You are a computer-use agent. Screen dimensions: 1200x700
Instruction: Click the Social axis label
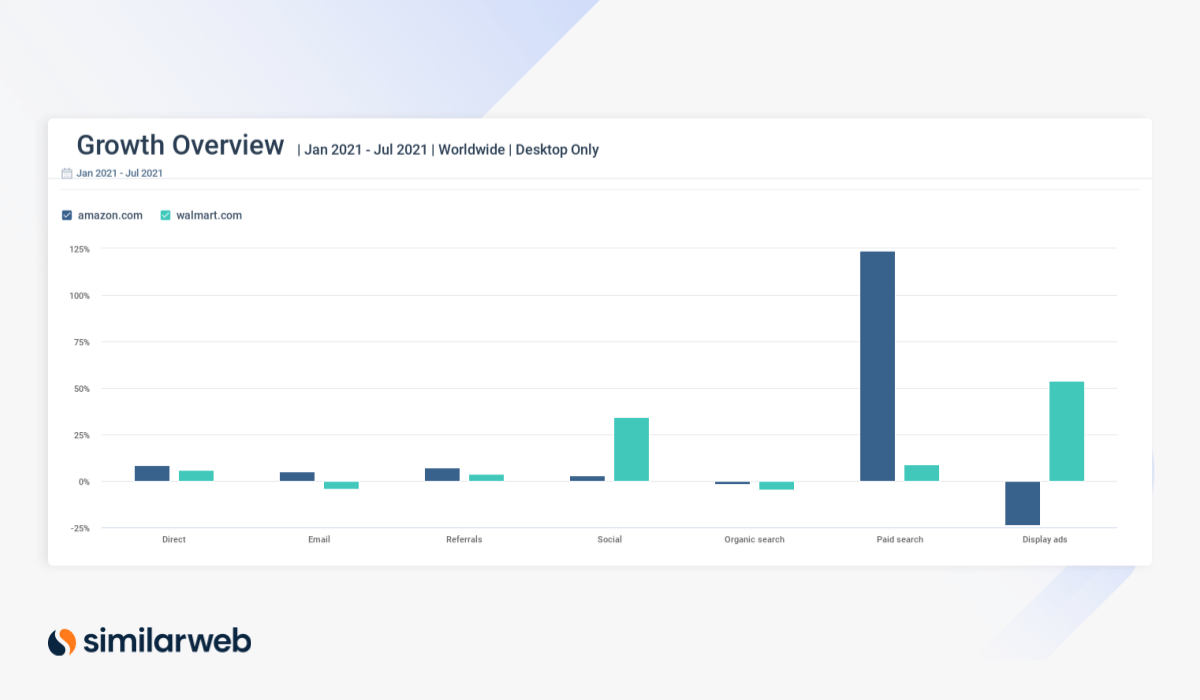click(609, 539)
